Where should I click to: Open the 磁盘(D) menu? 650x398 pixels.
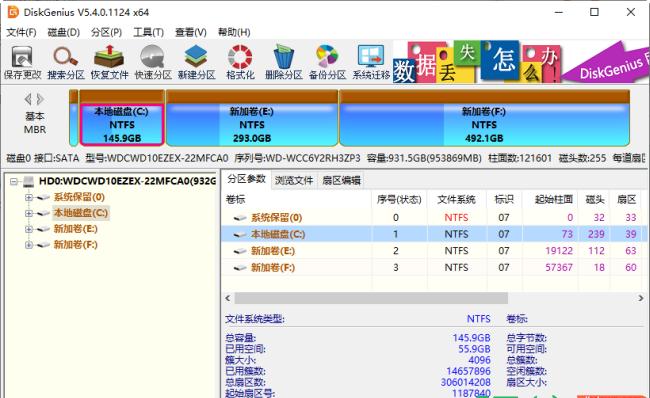63,32
